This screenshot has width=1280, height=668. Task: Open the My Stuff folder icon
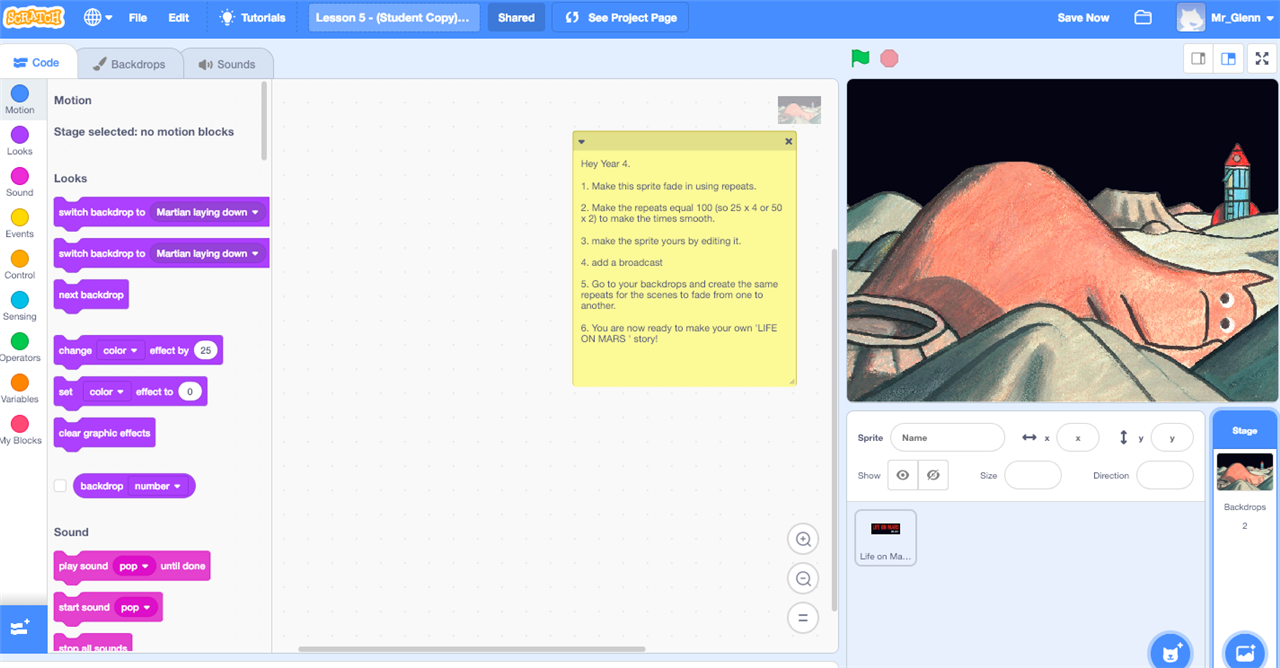[1143, 18]
